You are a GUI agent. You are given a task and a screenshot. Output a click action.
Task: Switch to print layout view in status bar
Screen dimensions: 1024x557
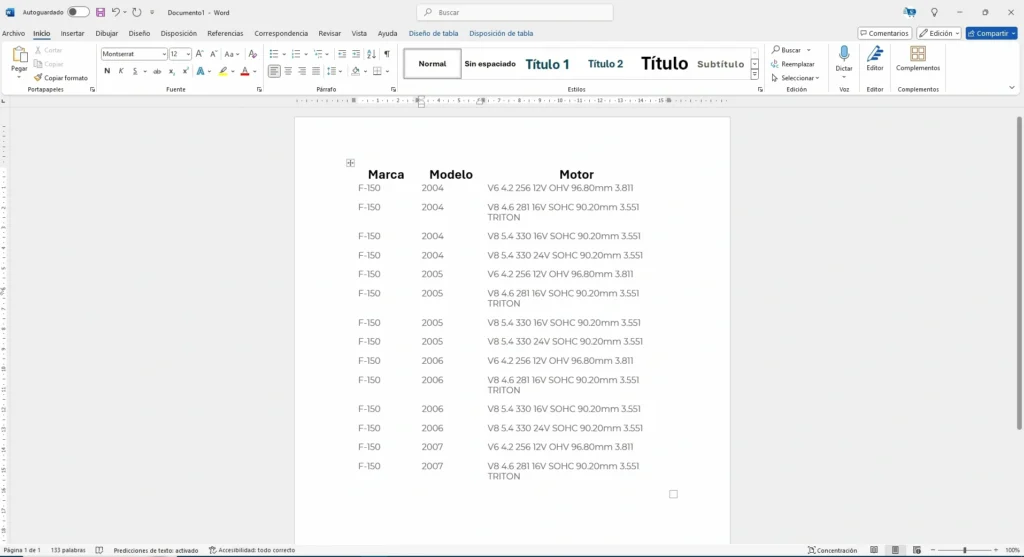pos(895,550)
